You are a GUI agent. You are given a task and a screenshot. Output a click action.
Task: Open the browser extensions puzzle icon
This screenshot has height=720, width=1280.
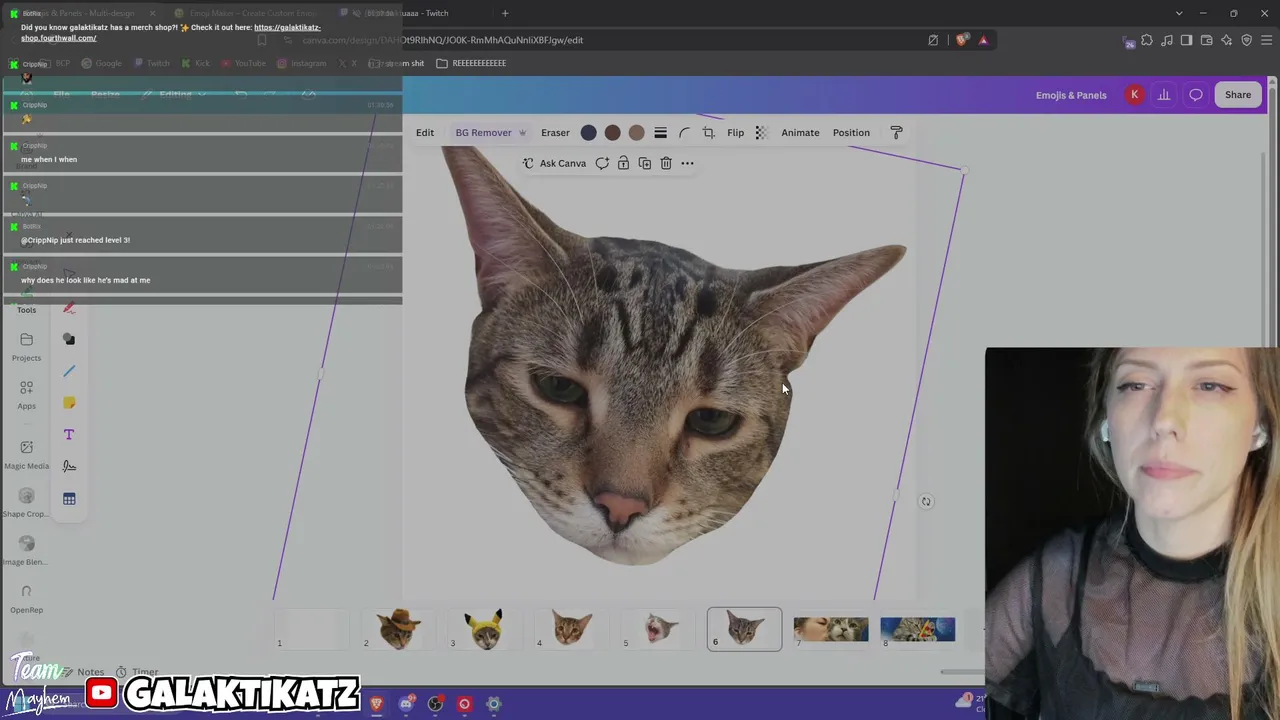point(1147,40)
